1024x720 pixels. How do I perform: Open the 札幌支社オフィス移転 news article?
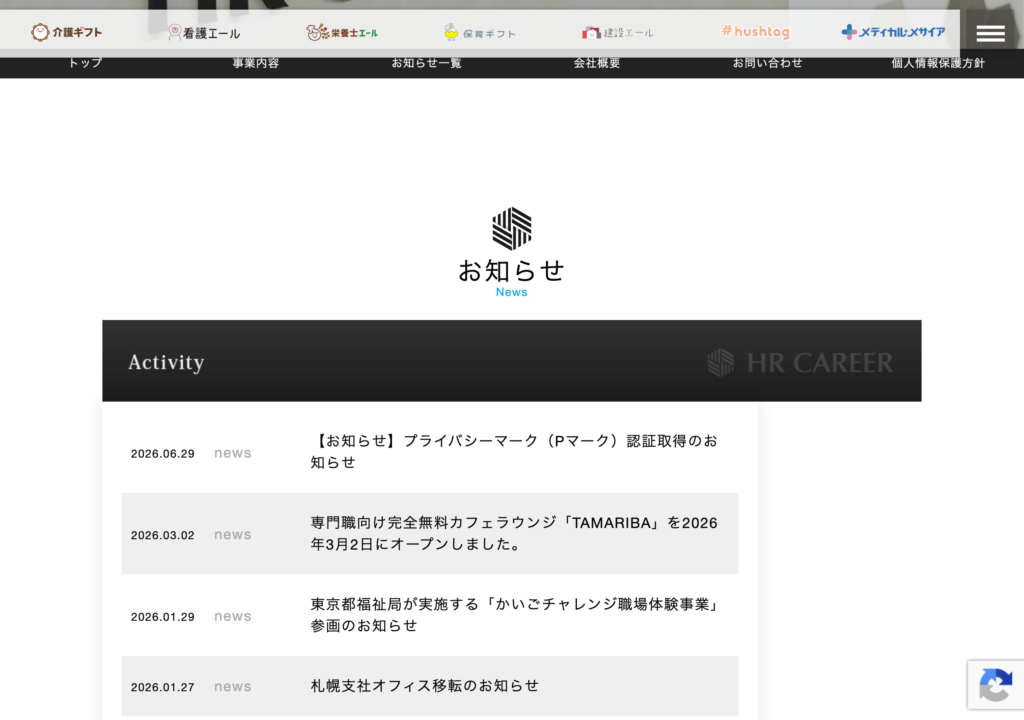coord(424,685)
